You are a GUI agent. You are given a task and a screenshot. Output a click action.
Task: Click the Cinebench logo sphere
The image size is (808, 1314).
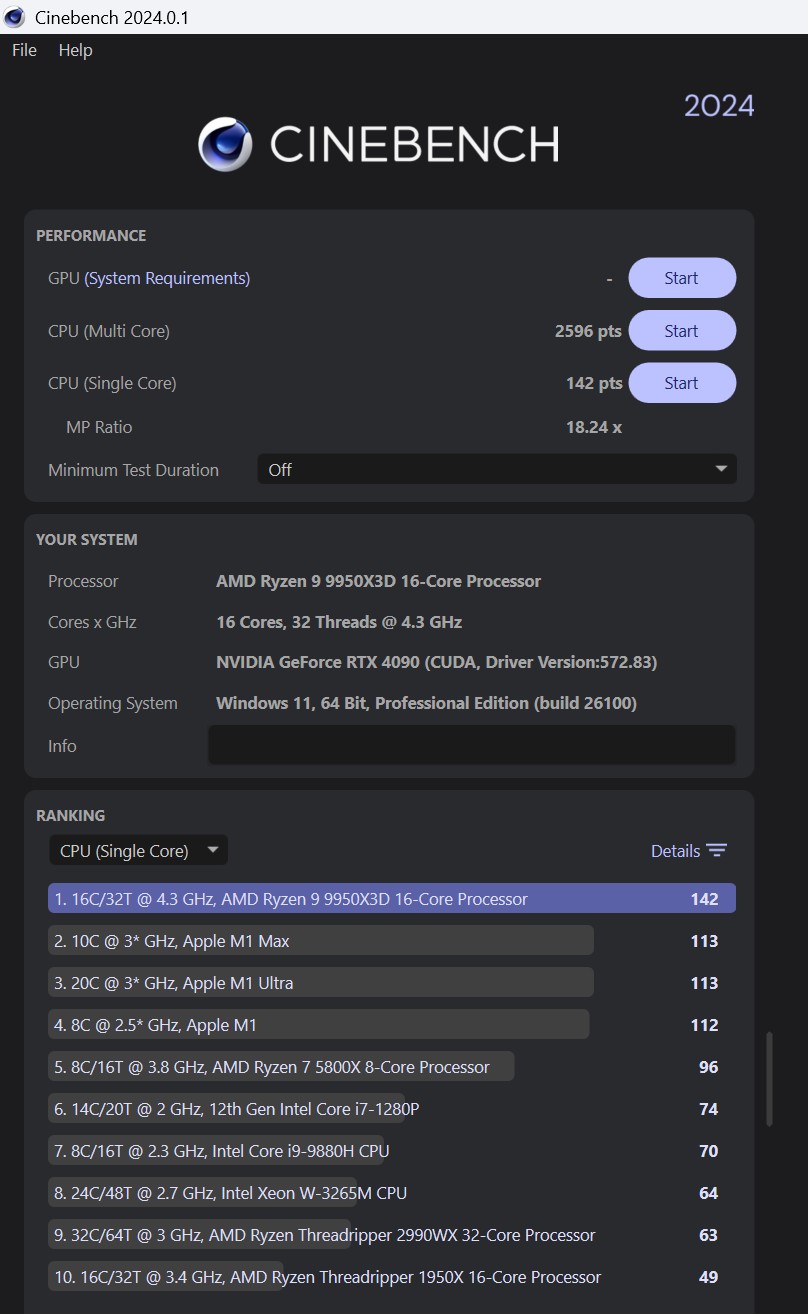point(225,144)
